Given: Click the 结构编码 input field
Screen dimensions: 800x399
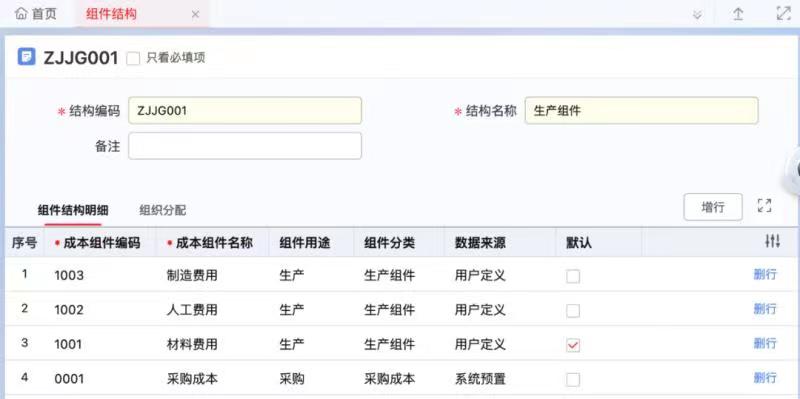Looking at the screenshot, I should (x=245, y=110).
